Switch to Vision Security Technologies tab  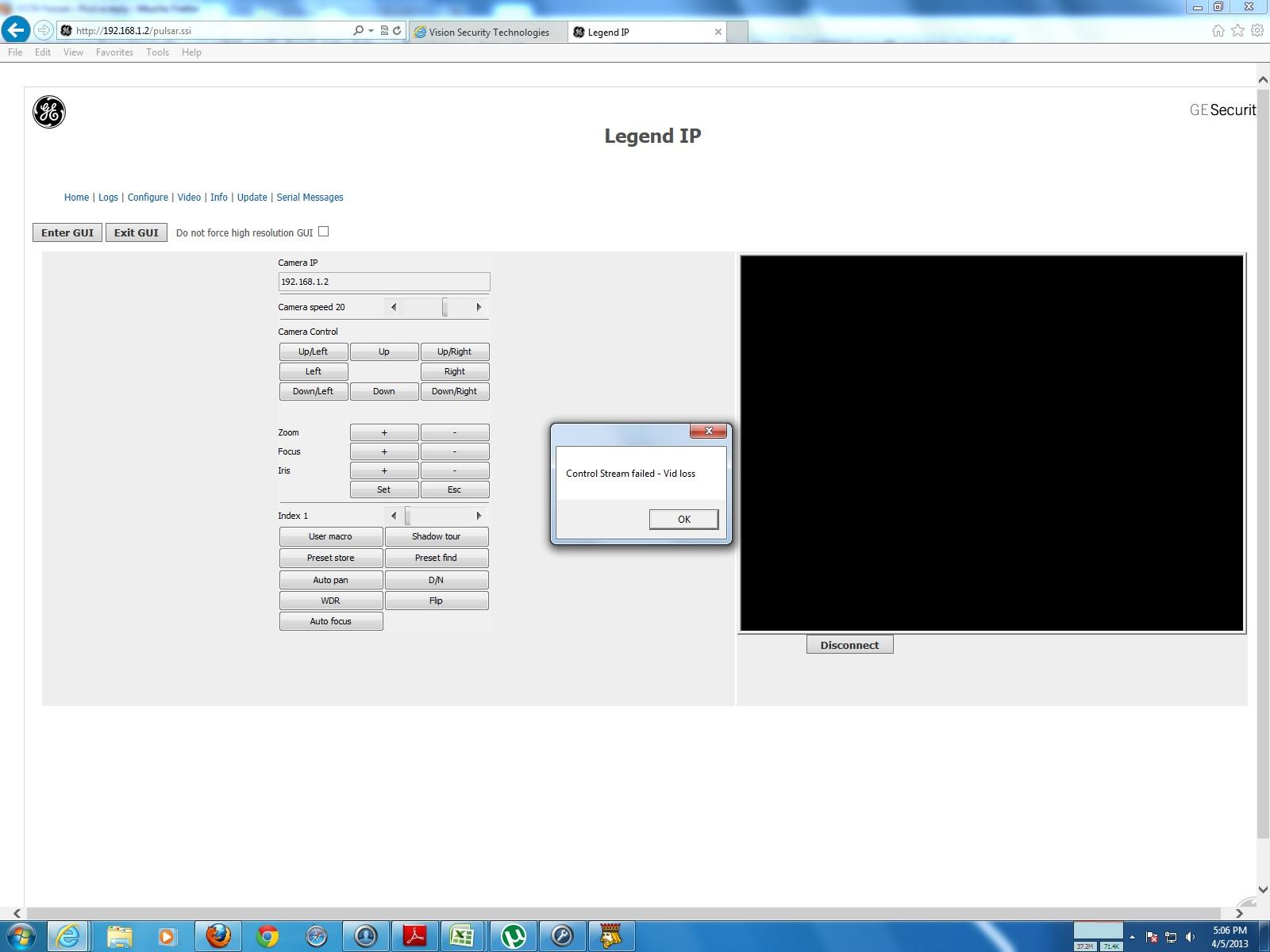pyautogui.click(x=488, y=33)
